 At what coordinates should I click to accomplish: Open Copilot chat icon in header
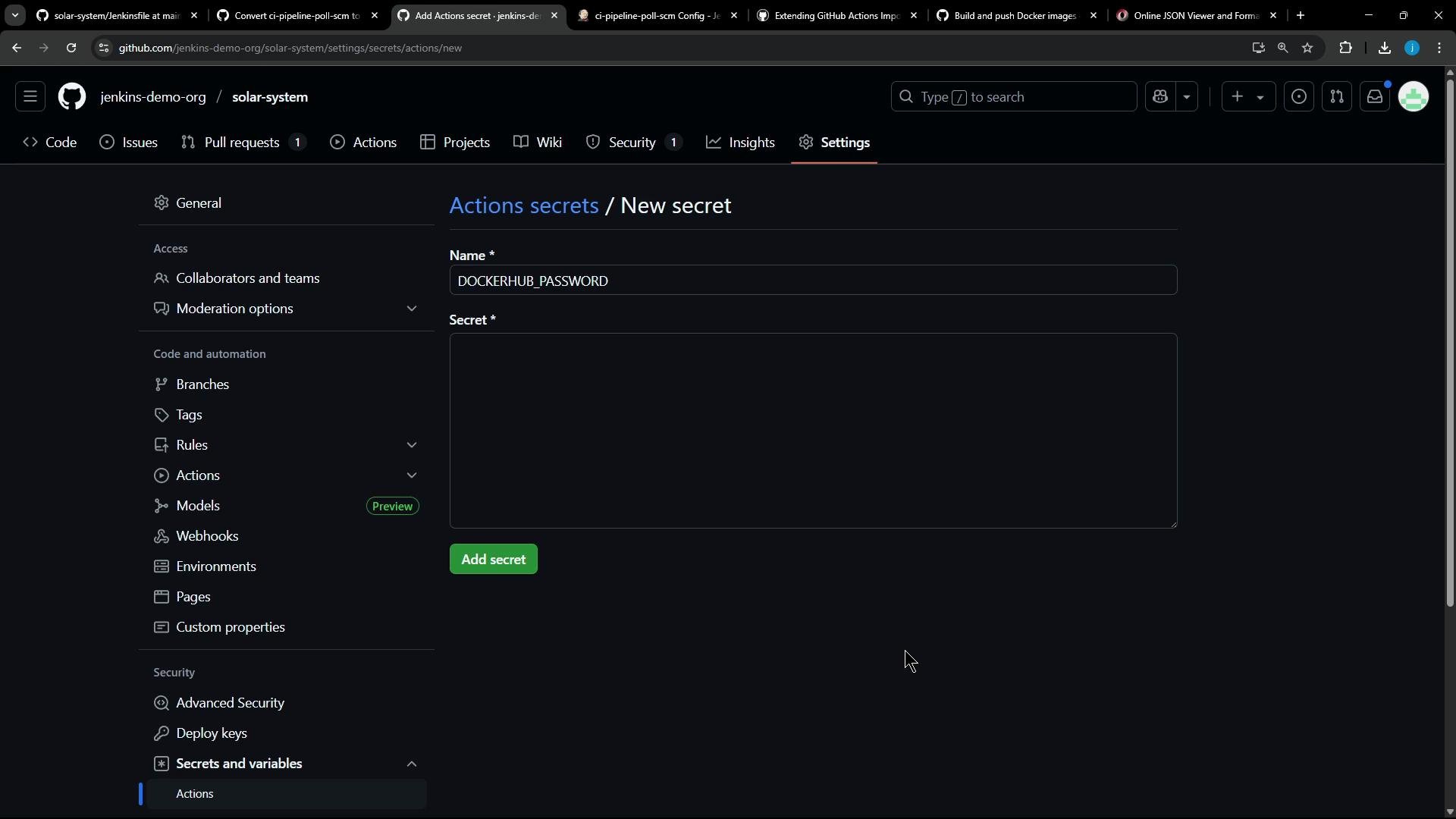pos(1160,97)
